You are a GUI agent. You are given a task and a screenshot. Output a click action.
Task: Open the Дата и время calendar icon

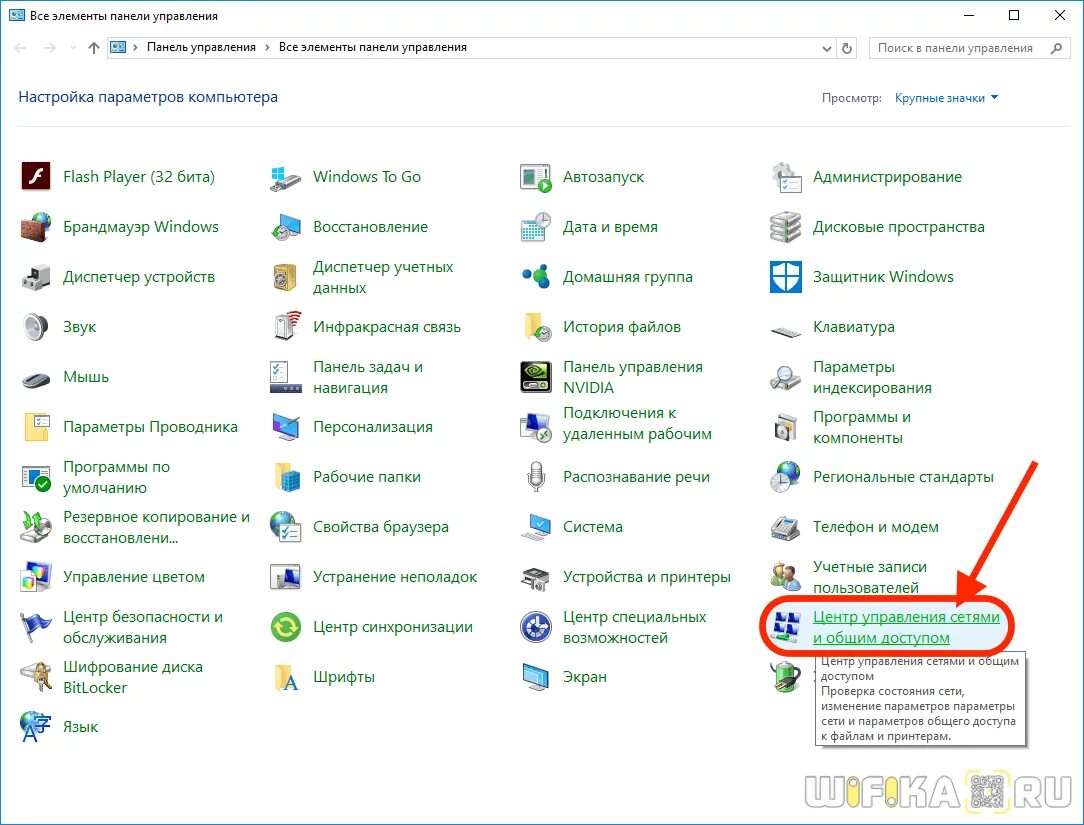click(536, 227)
